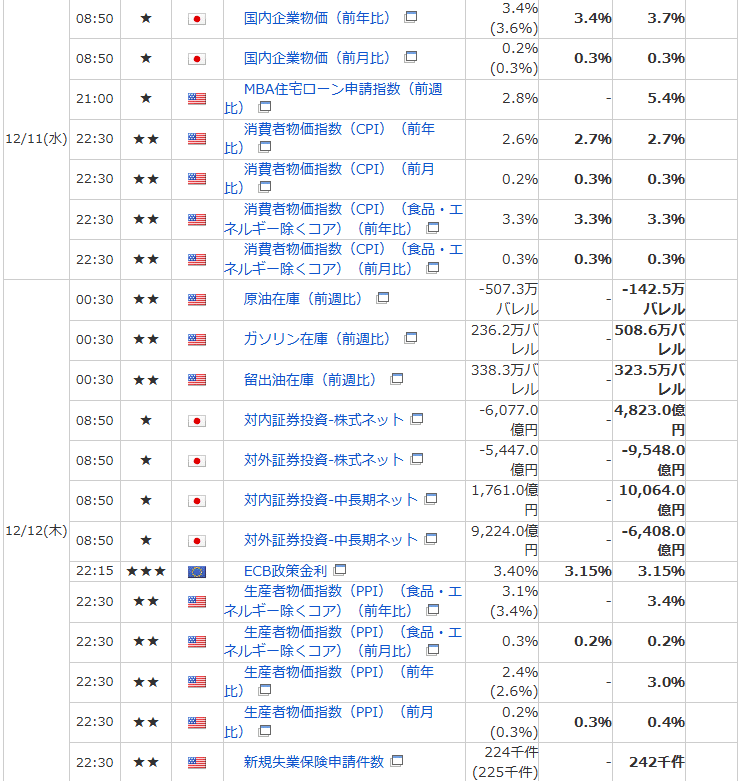The width and height of the screenshot is (742, 781).
Task: Click three-star importance in ECB政策金利 row
Action: pyautogui.click(x=146, y=571)
